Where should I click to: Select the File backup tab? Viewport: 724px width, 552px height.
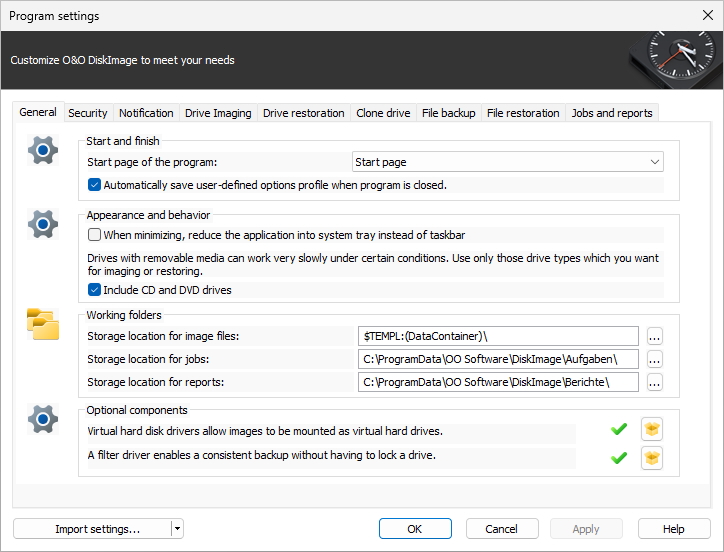coord(448,113)
